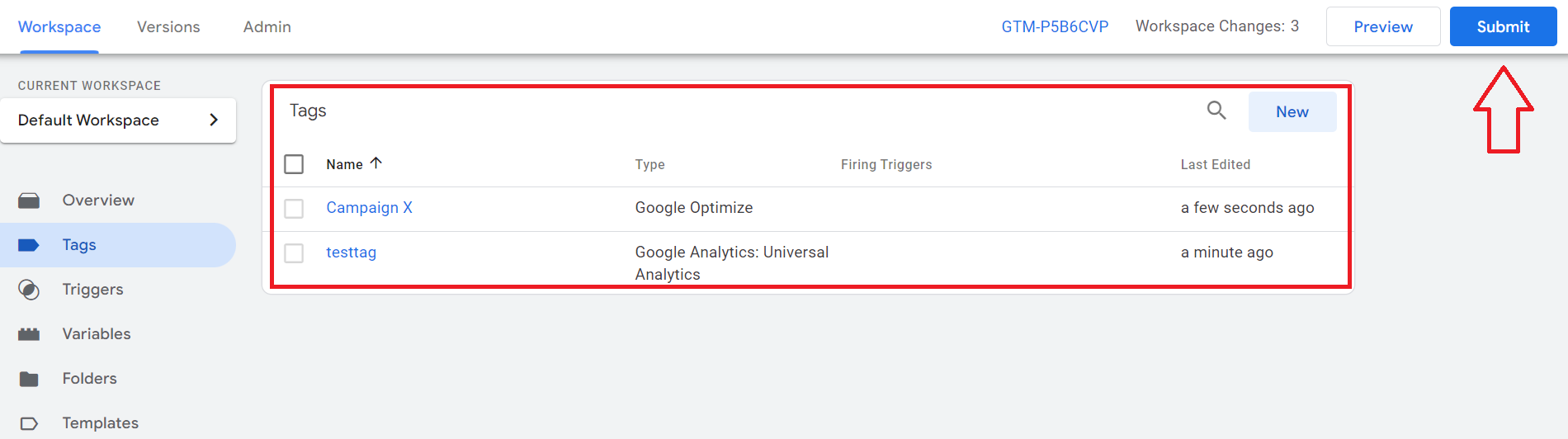The height and width of the screenshot is (439, 1568).
Task: Click the Templates tag-outline icon
Action: [29, 423]
